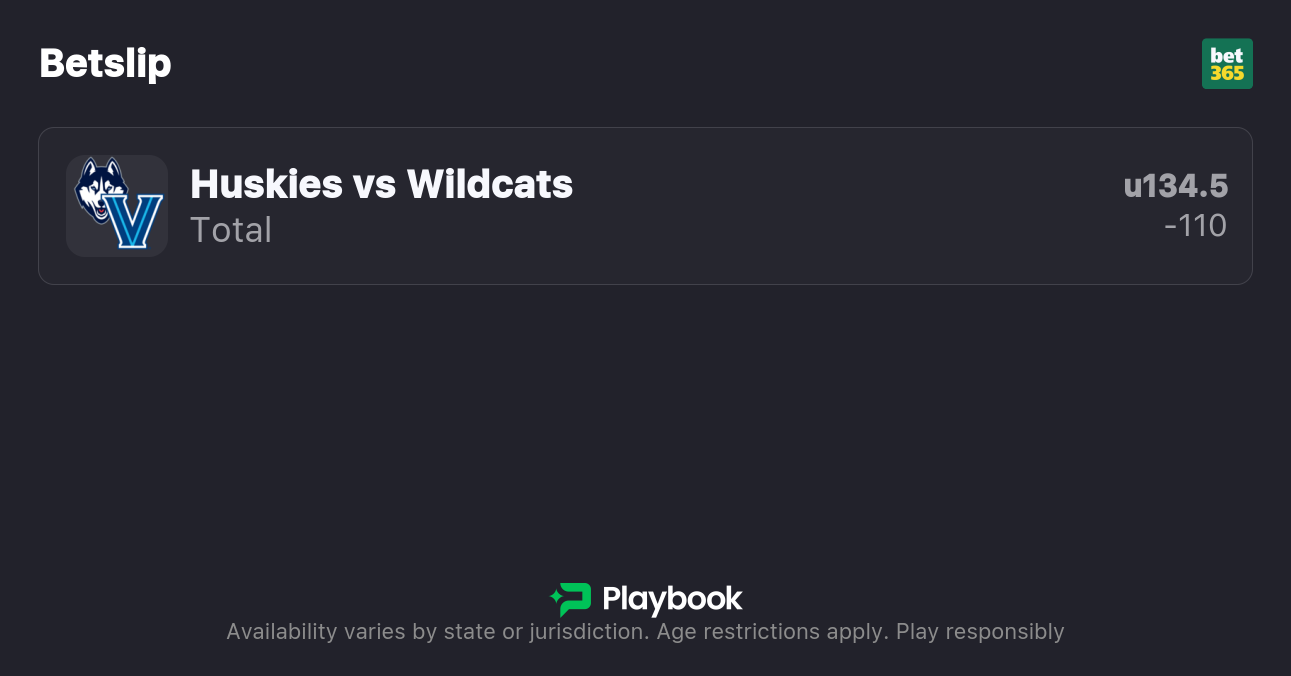
Task: Click the 'Play responsibly' text
Action: (x=980, y=632)
